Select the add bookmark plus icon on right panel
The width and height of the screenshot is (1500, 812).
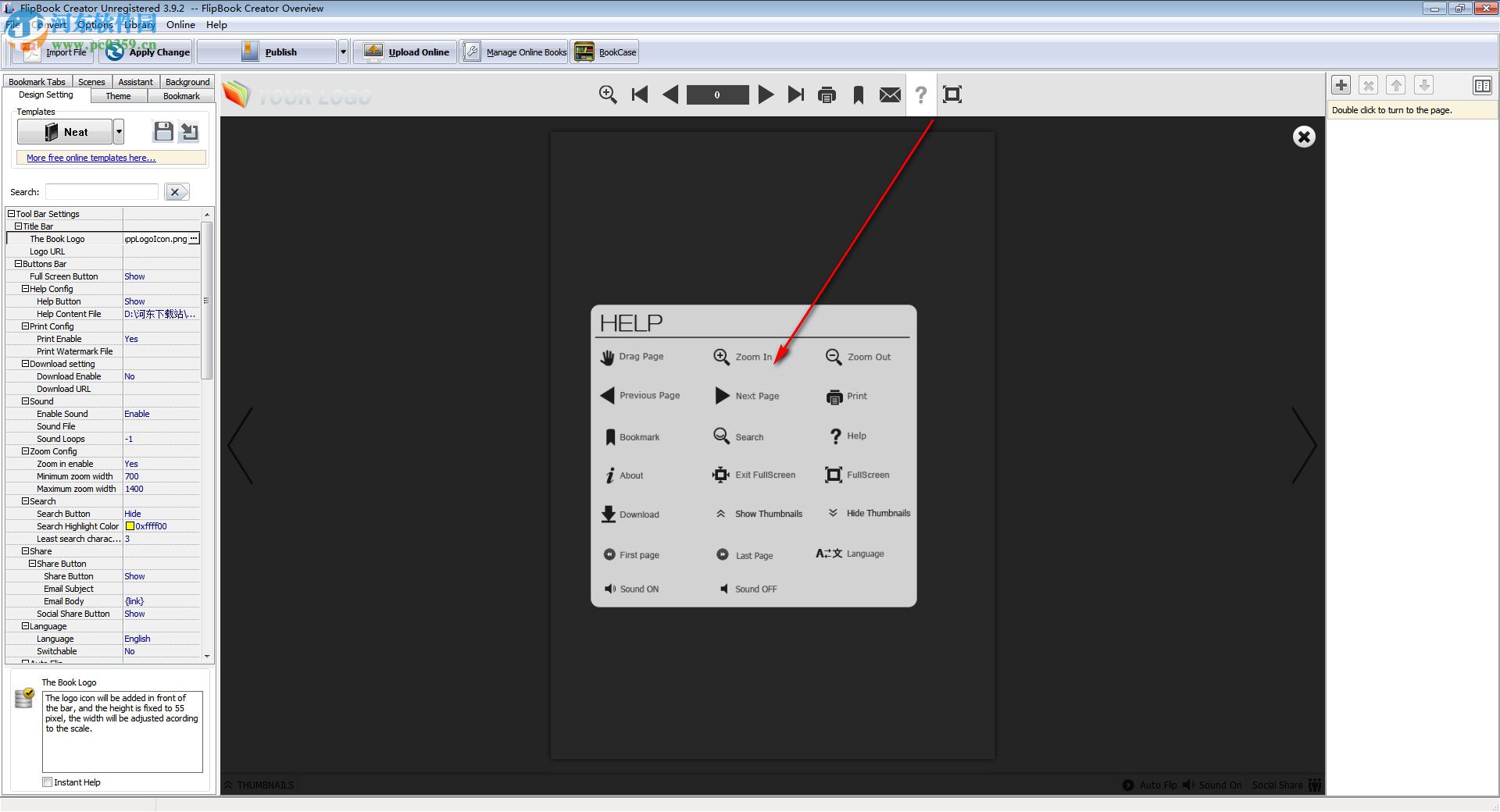point(1341,85)
